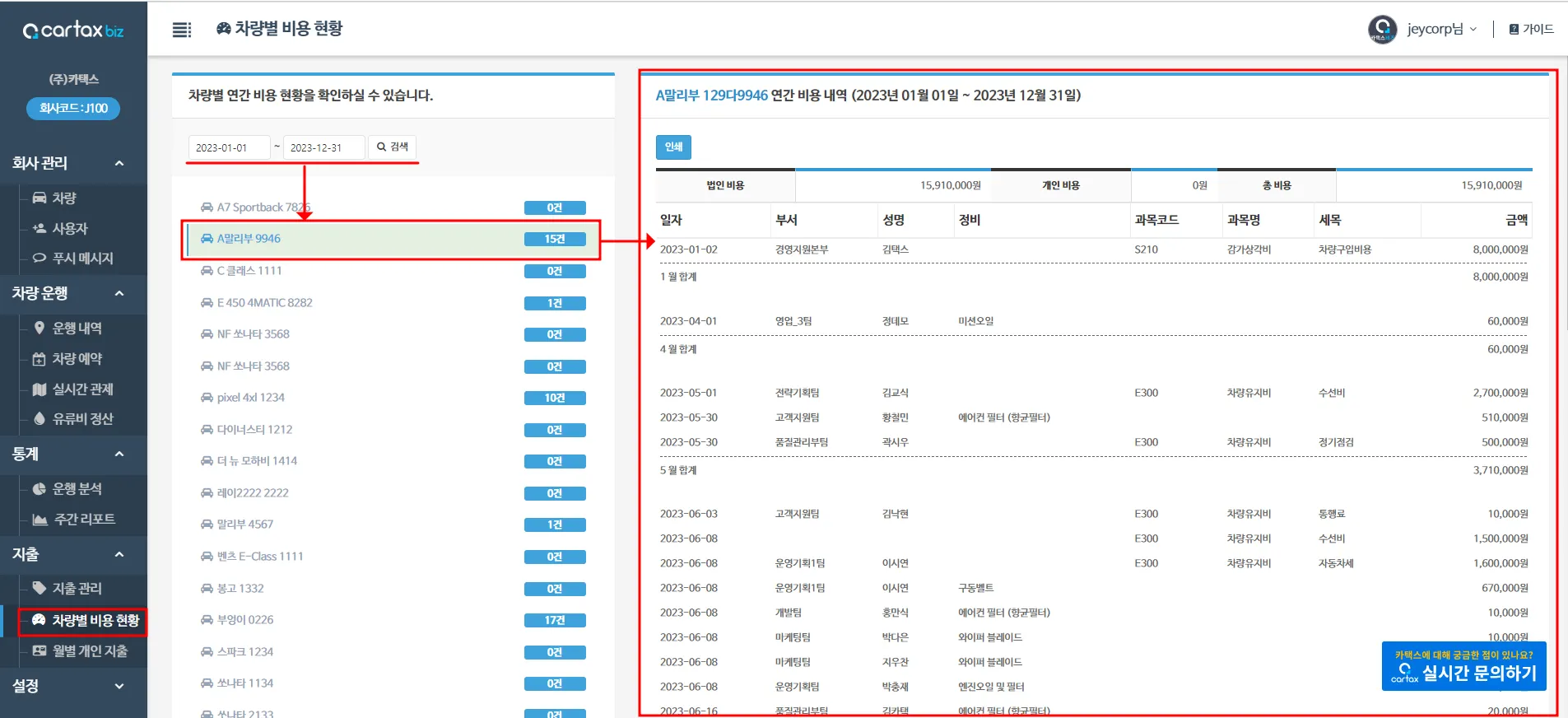This screenshot has width=1568, height=718.
Task: Open the 가이드 guide link
Action: [1531, 29]
